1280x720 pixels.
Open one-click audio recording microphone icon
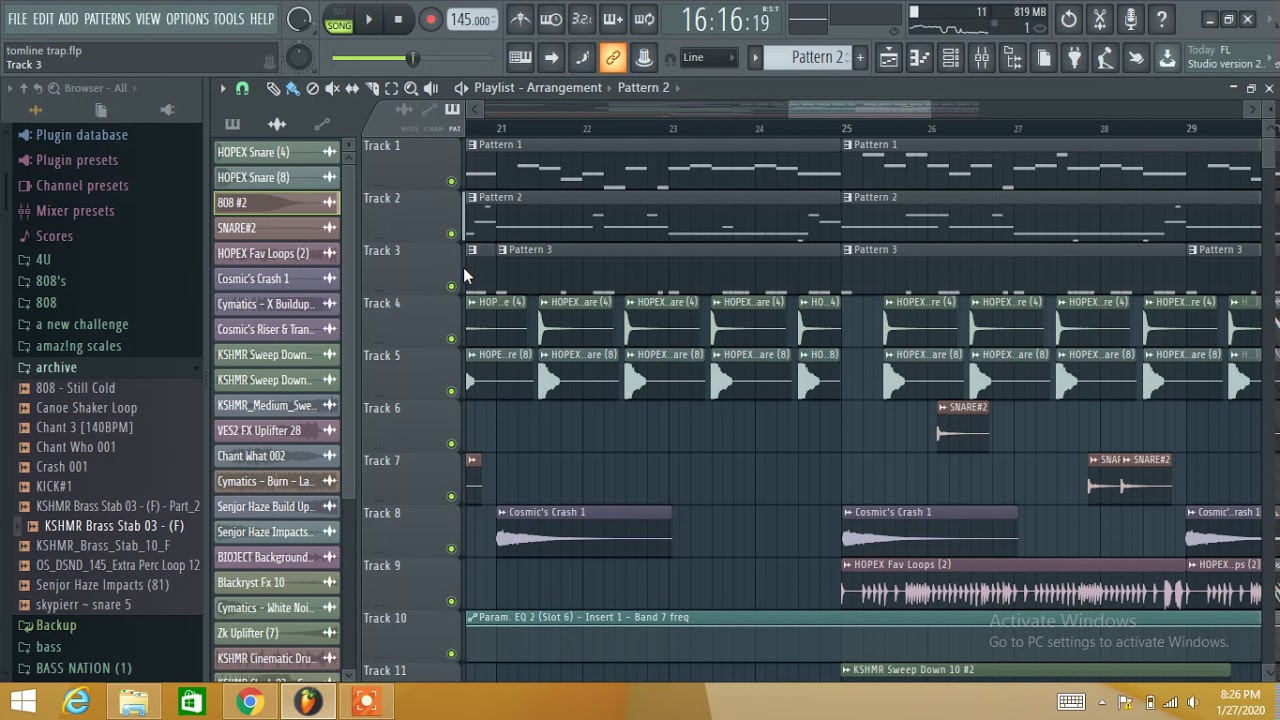(x=1130, y=19)
